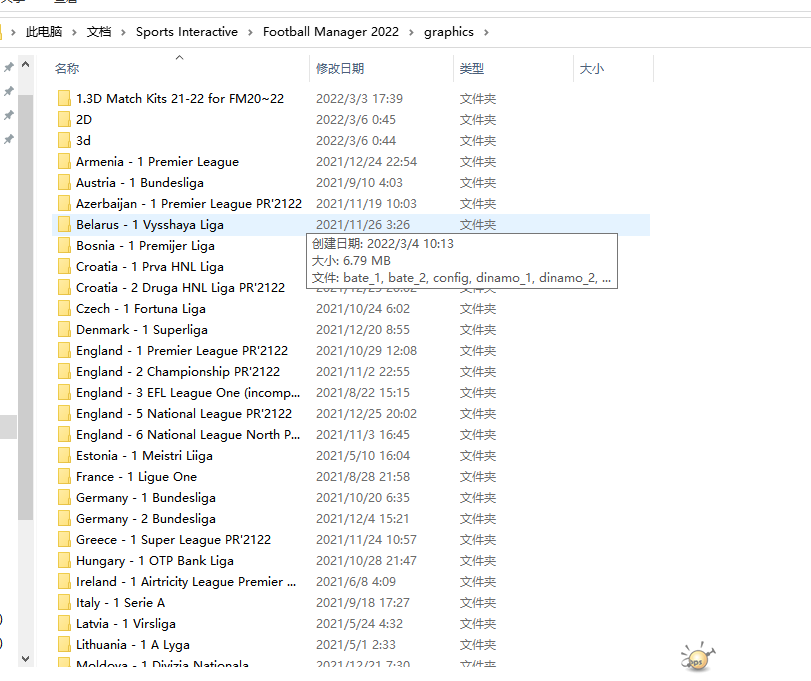Select the folder icon beside Germany - 1 Bundesliga

pyautogui.click(x=64, y=498)
